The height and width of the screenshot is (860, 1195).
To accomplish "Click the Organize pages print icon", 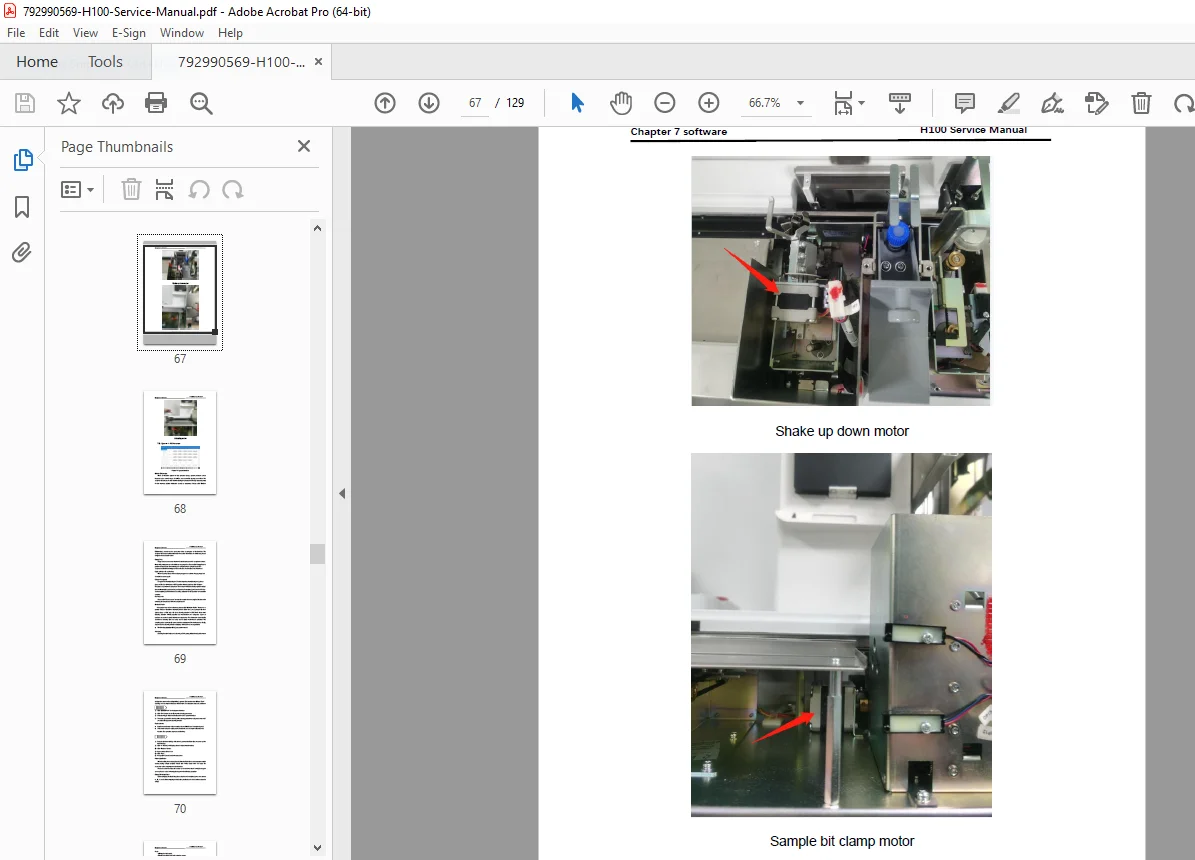I will [x=165, y=190].
